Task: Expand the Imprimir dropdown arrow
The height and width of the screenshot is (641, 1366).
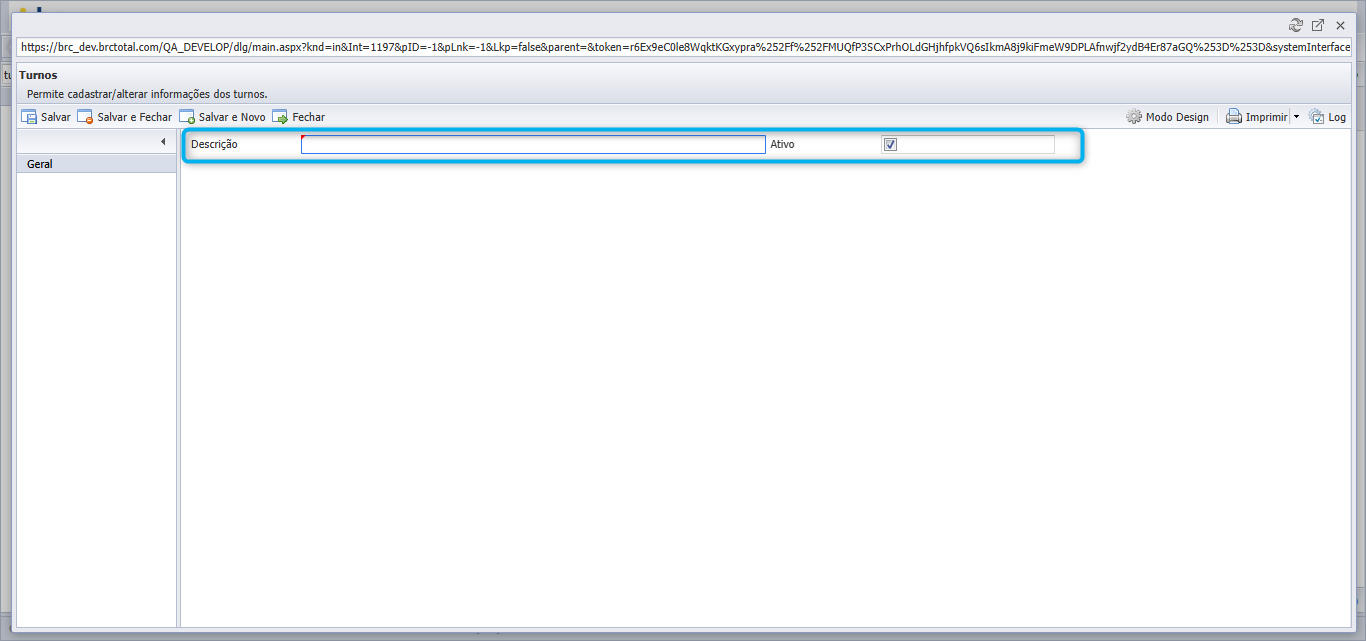Action: click(1296, 117)
